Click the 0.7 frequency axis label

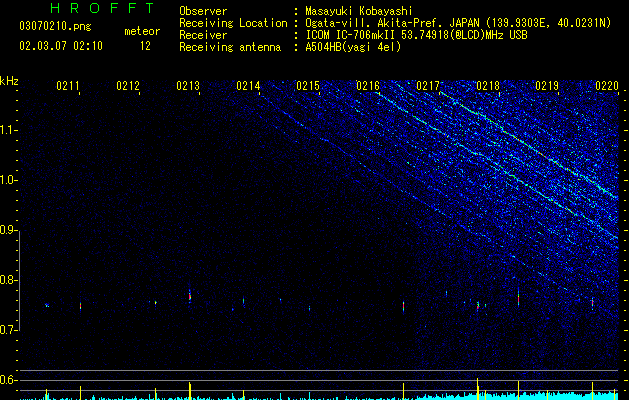[9, 330]
